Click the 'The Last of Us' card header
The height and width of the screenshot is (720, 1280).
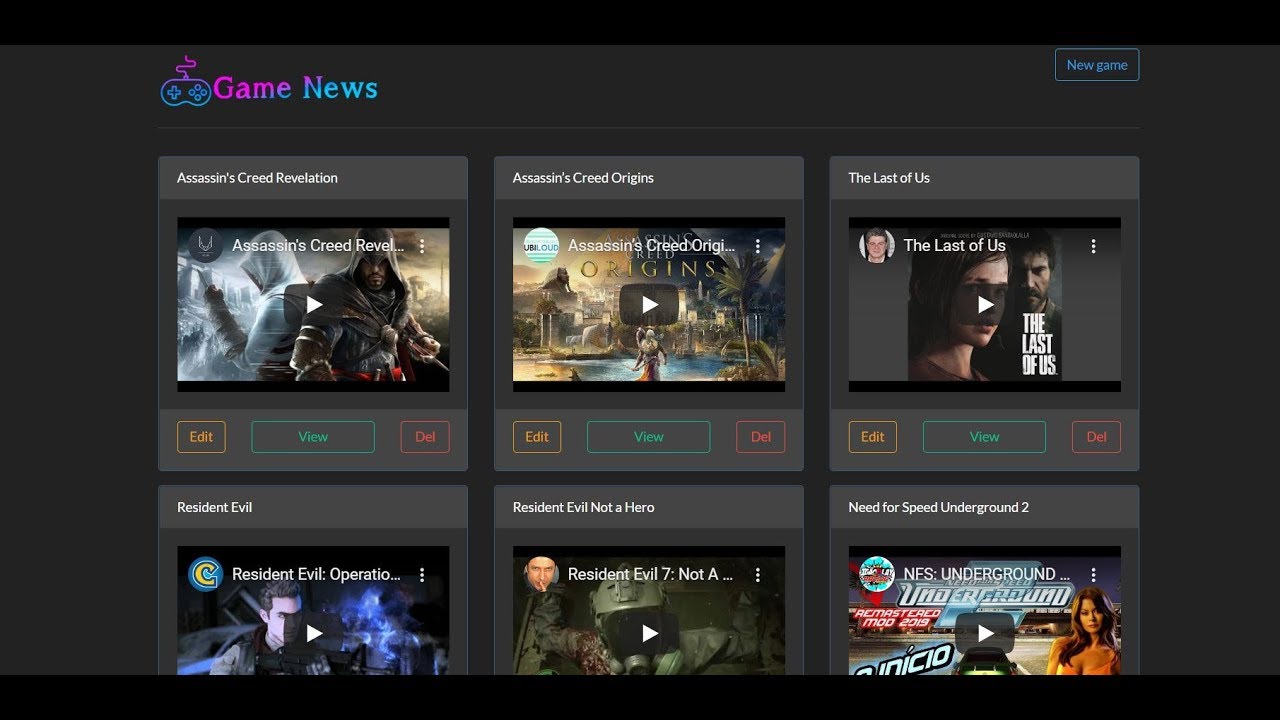[x=985, y=178]
